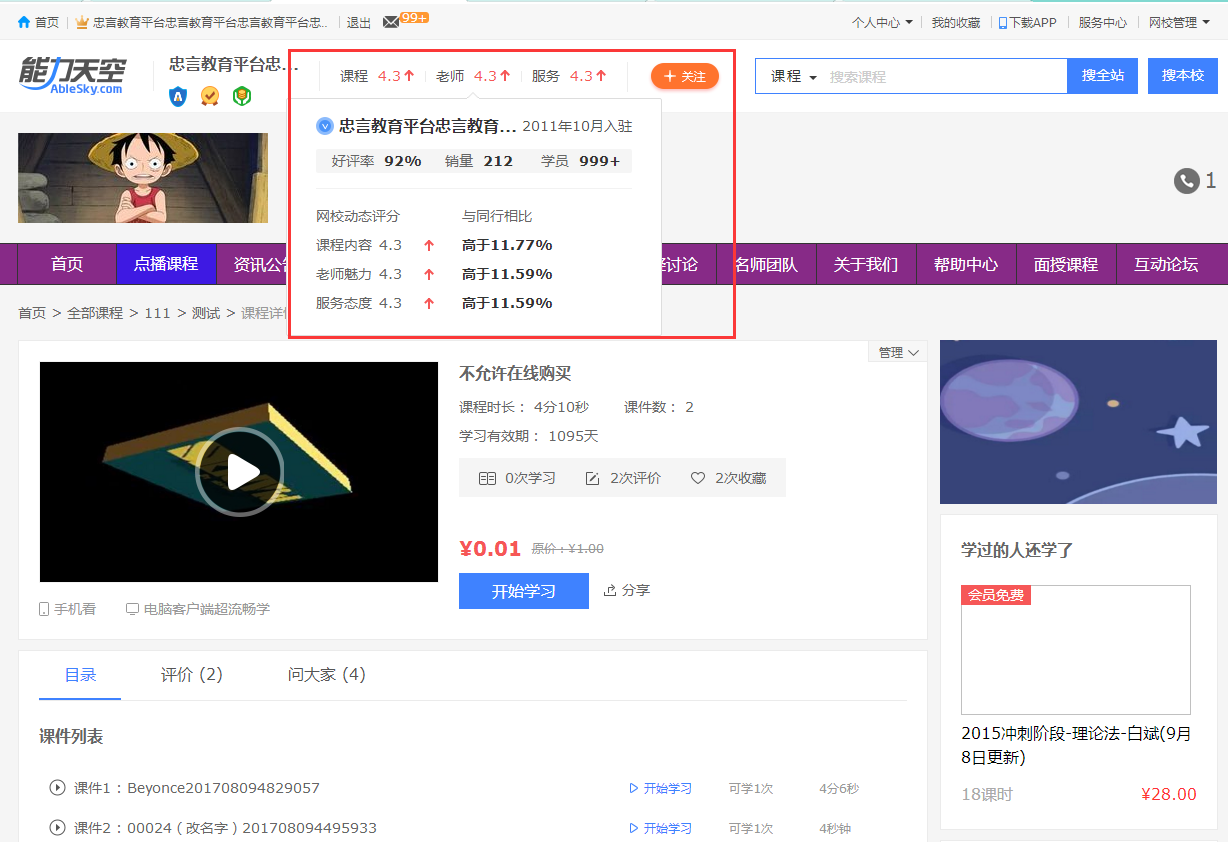1228x842 pixels.
Task: Play the course preview video
Action: (x=239, y=472)
